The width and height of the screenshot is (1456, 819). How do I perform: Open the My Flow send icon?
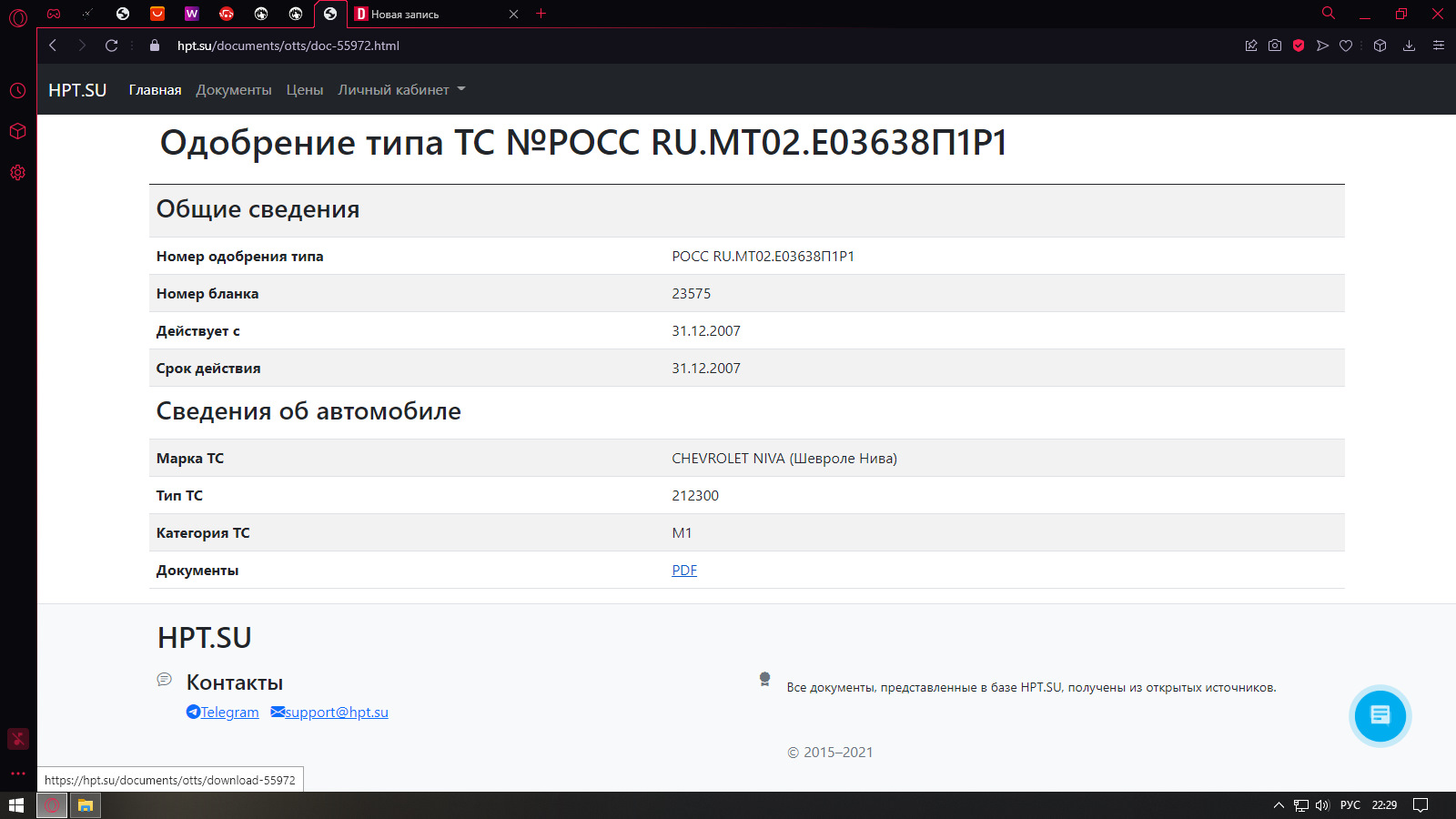coord(1322,45)
